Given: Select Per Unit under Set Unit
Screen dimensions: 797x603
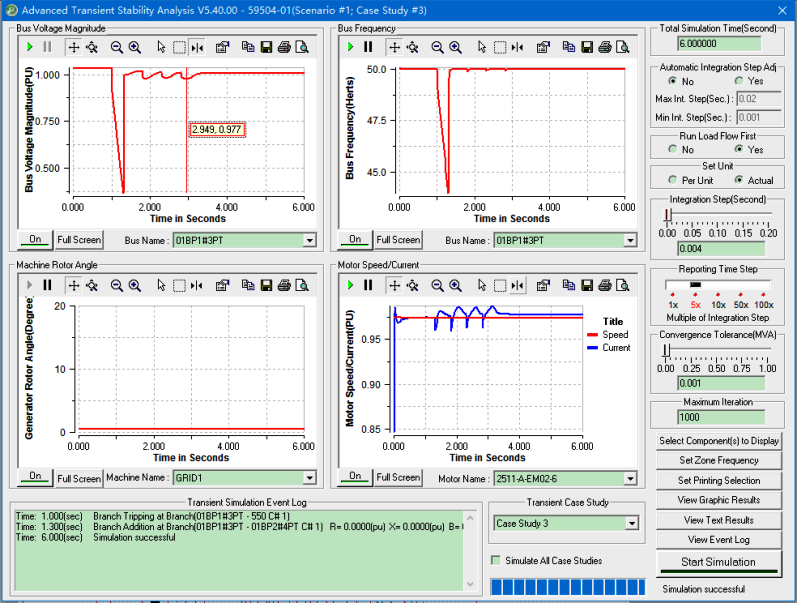Looking at the screenshot, I should pos(673,180).
